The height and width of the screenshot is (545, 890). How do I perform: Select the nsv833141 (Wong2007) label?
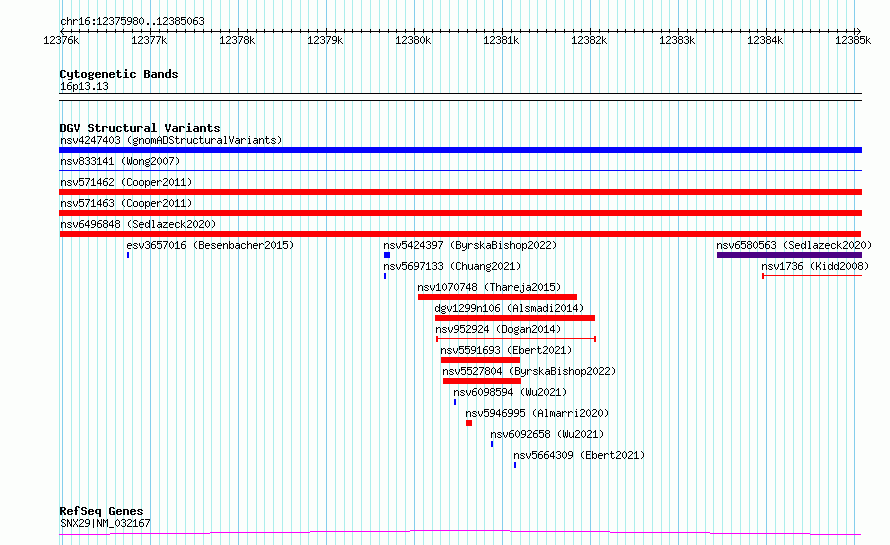click(120, 161)
